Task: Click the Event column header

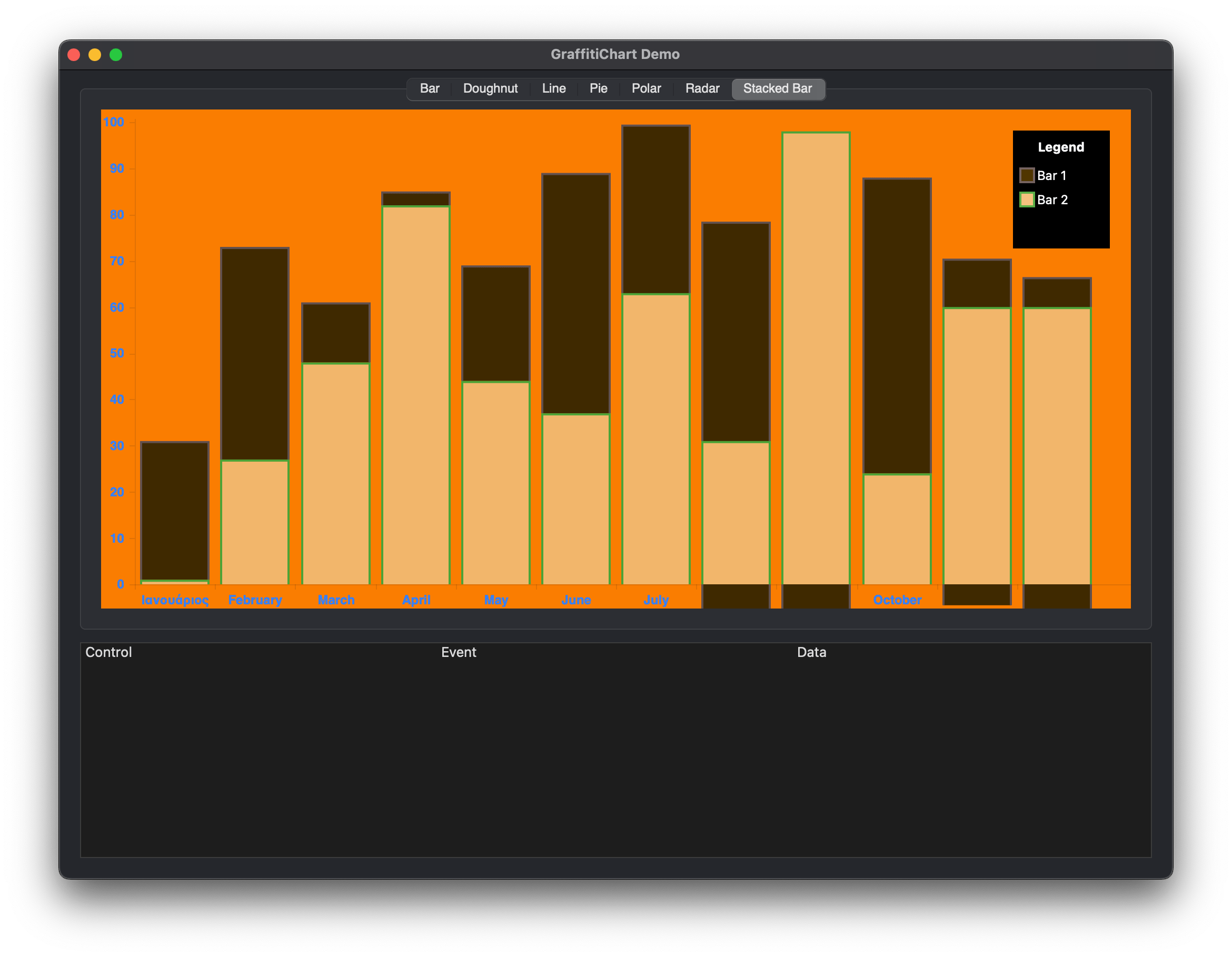Action: click(x=458, y=652)
